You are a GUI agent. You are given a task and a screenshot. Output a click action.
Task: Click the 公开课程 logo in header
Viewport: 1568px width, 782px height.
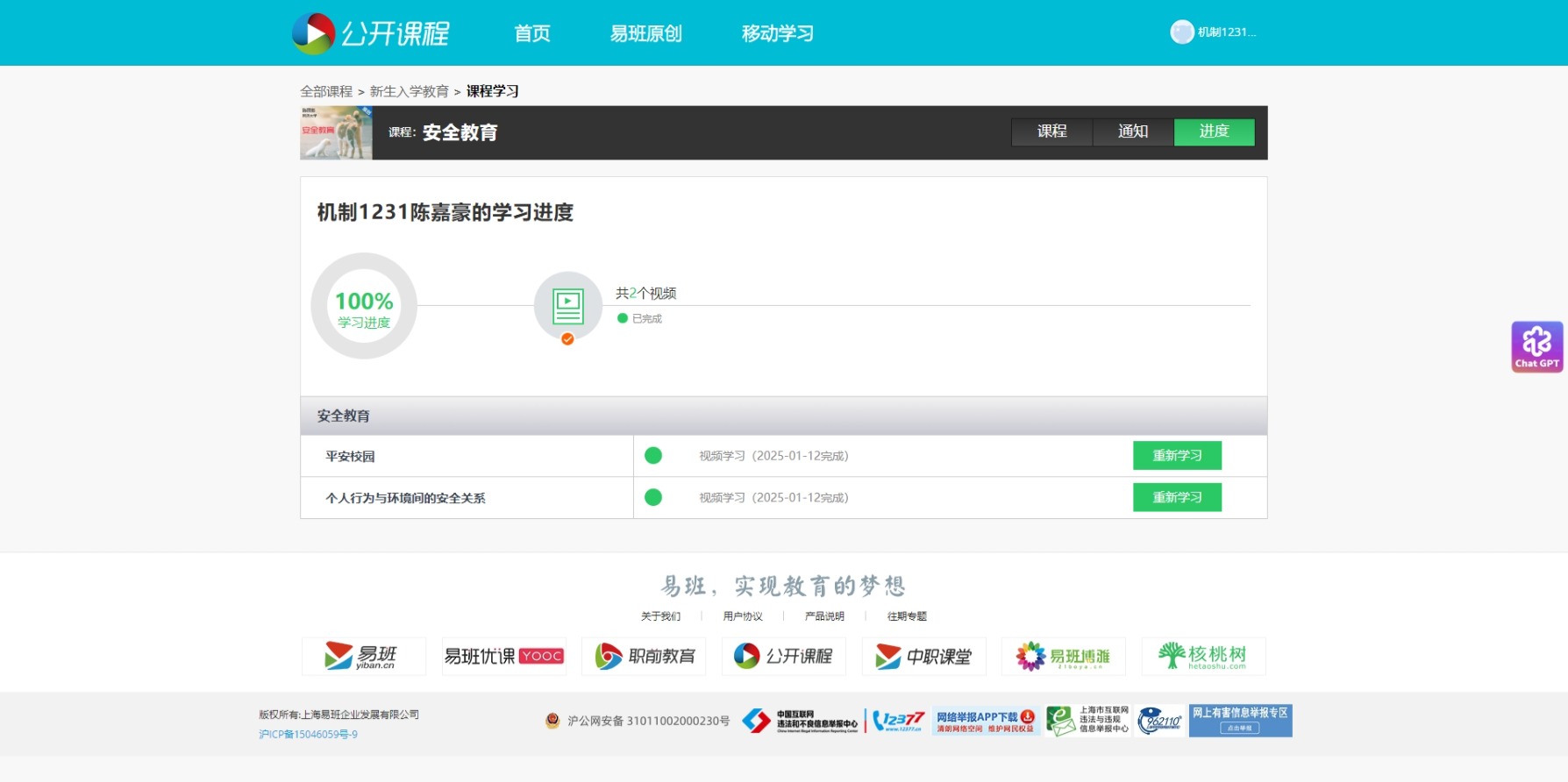tap(371, 33)
